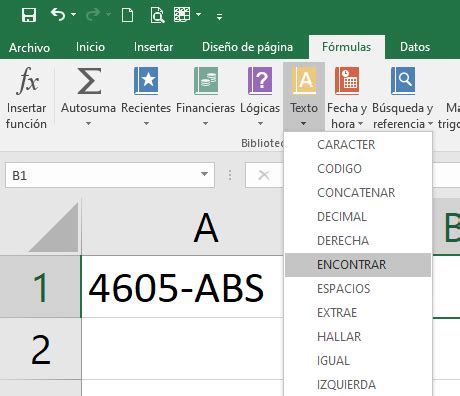The image size is (460, 396).
Task: Open the Búsqueda y referencia icon
Action: coord(403,81)
